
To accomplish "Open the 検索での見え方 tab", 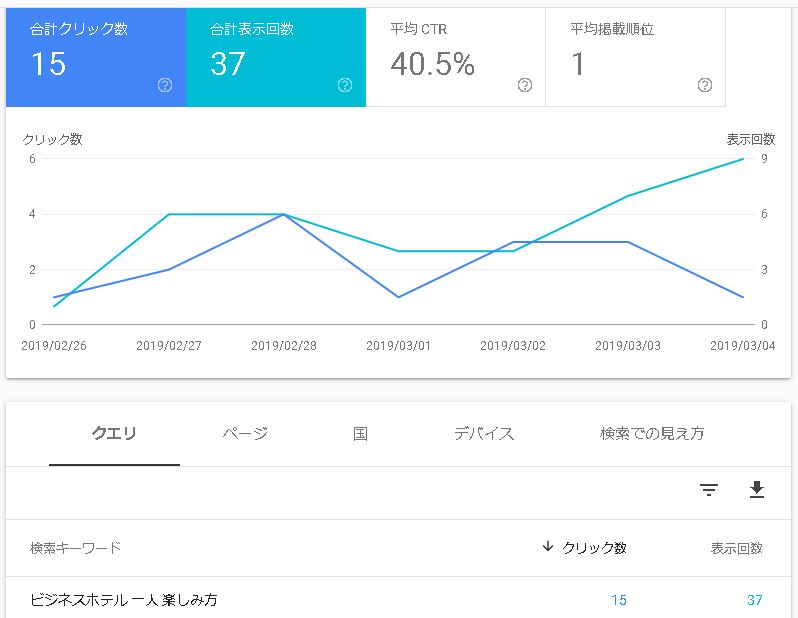I will click(x=652, y=434).
